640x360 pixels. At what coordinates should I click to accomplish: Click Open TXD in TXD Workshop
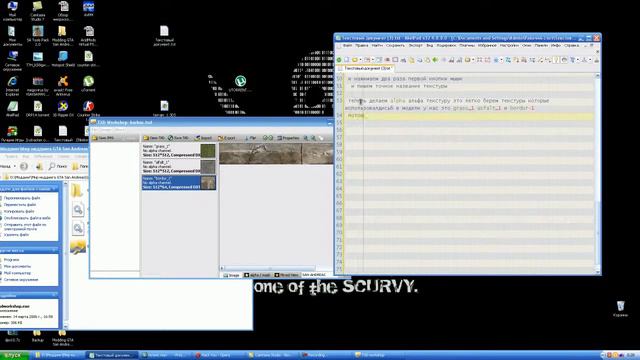click(x=154, y=138)
